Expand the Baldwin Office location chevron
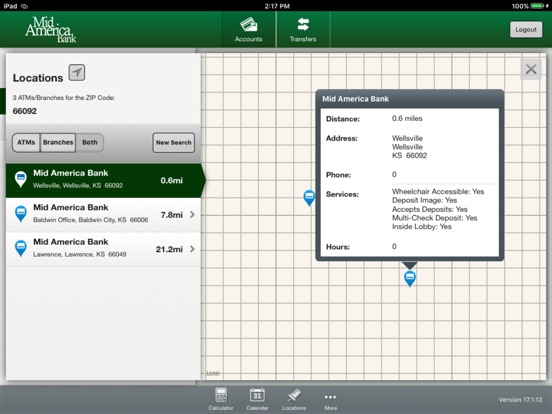The width and height of the screenshot is (552, 414). (x=192, y=214)
